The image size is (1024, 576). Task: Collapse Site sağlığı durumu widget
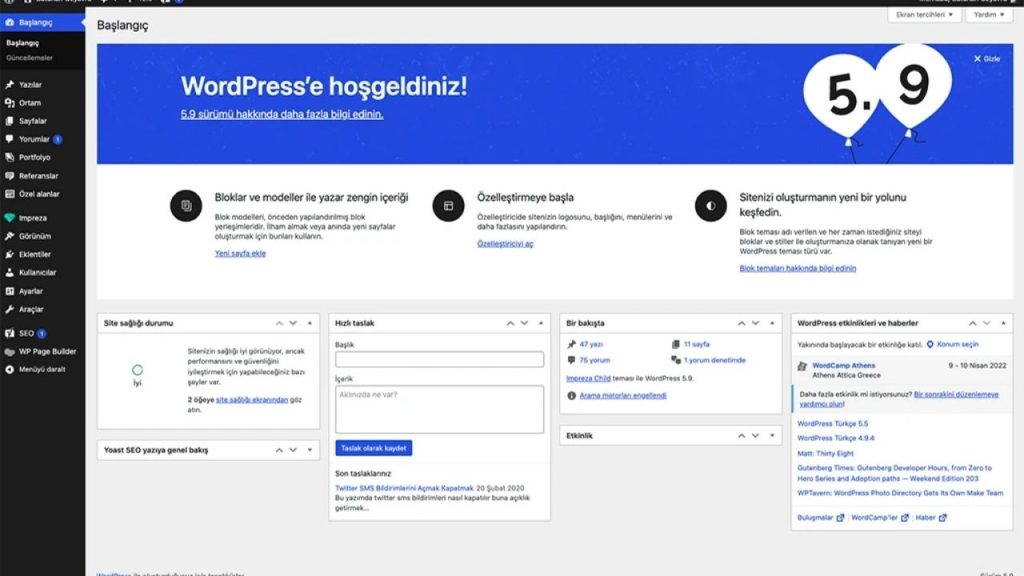(x=310, y=323)
